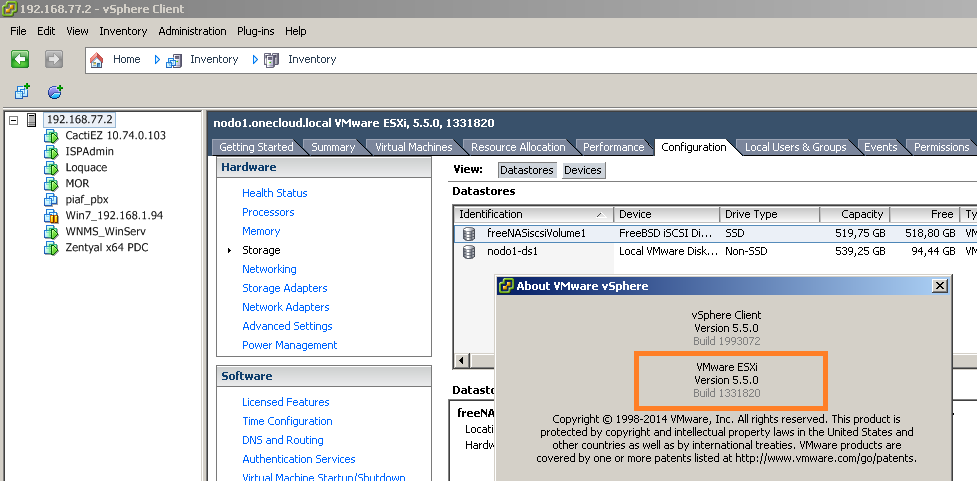Screen dimensions: 977x481
Task: Switch to the Getting Started tab
Action: pyautogui.click(x=256, y=147)
